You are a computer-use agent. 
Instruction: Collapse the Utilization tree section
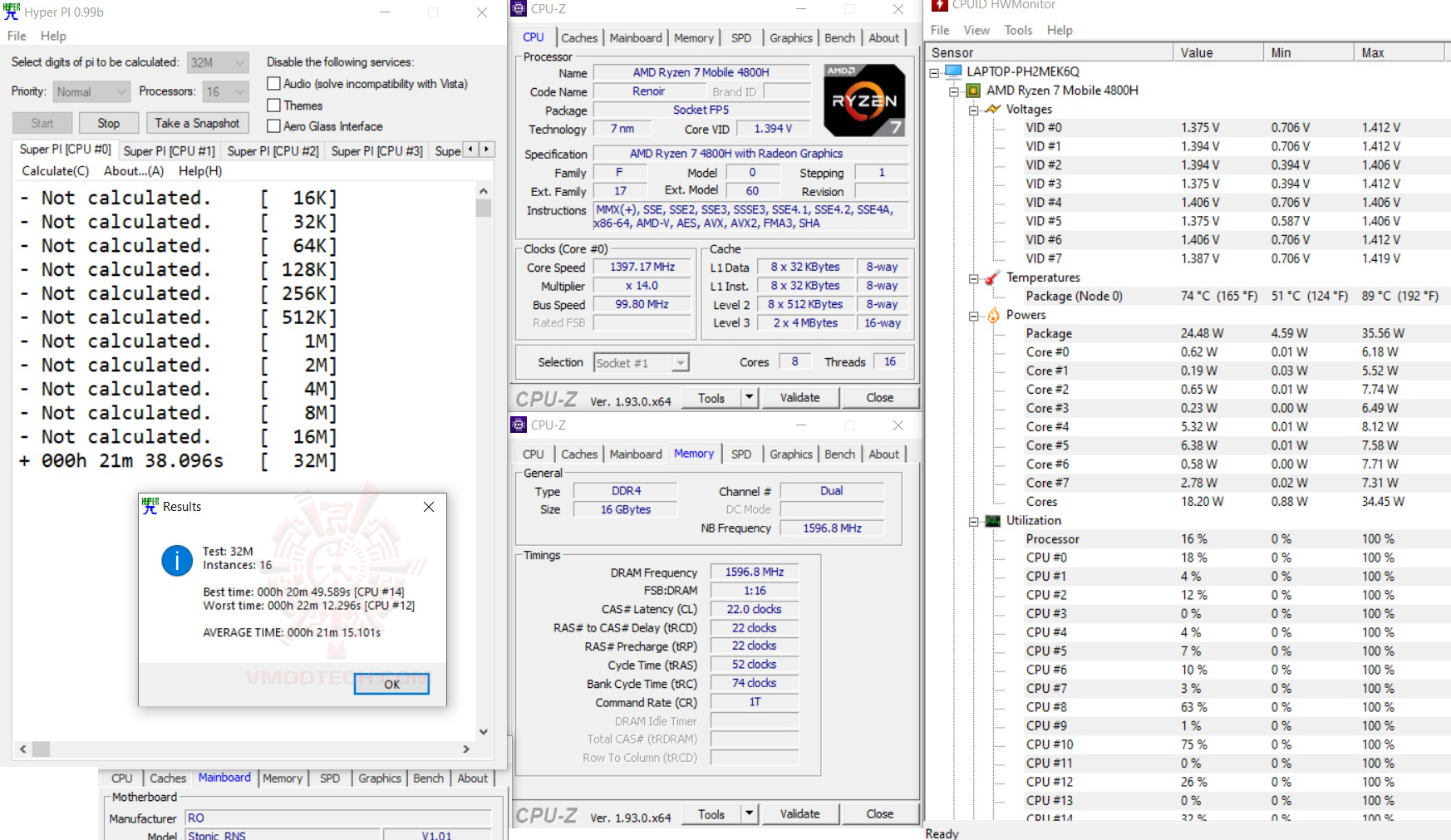(973, 522)
